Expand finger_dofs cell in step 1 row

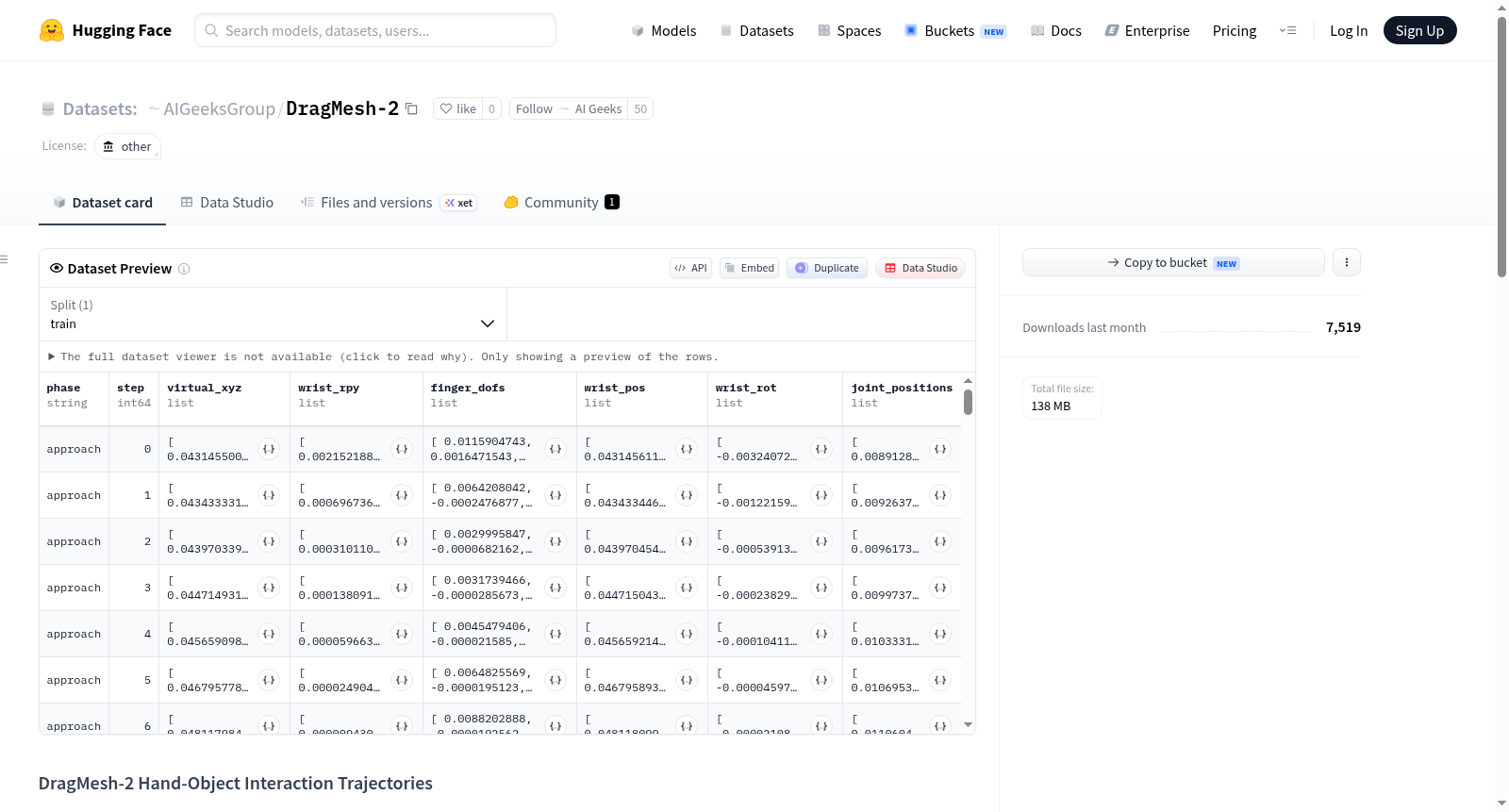click(556, 495)
